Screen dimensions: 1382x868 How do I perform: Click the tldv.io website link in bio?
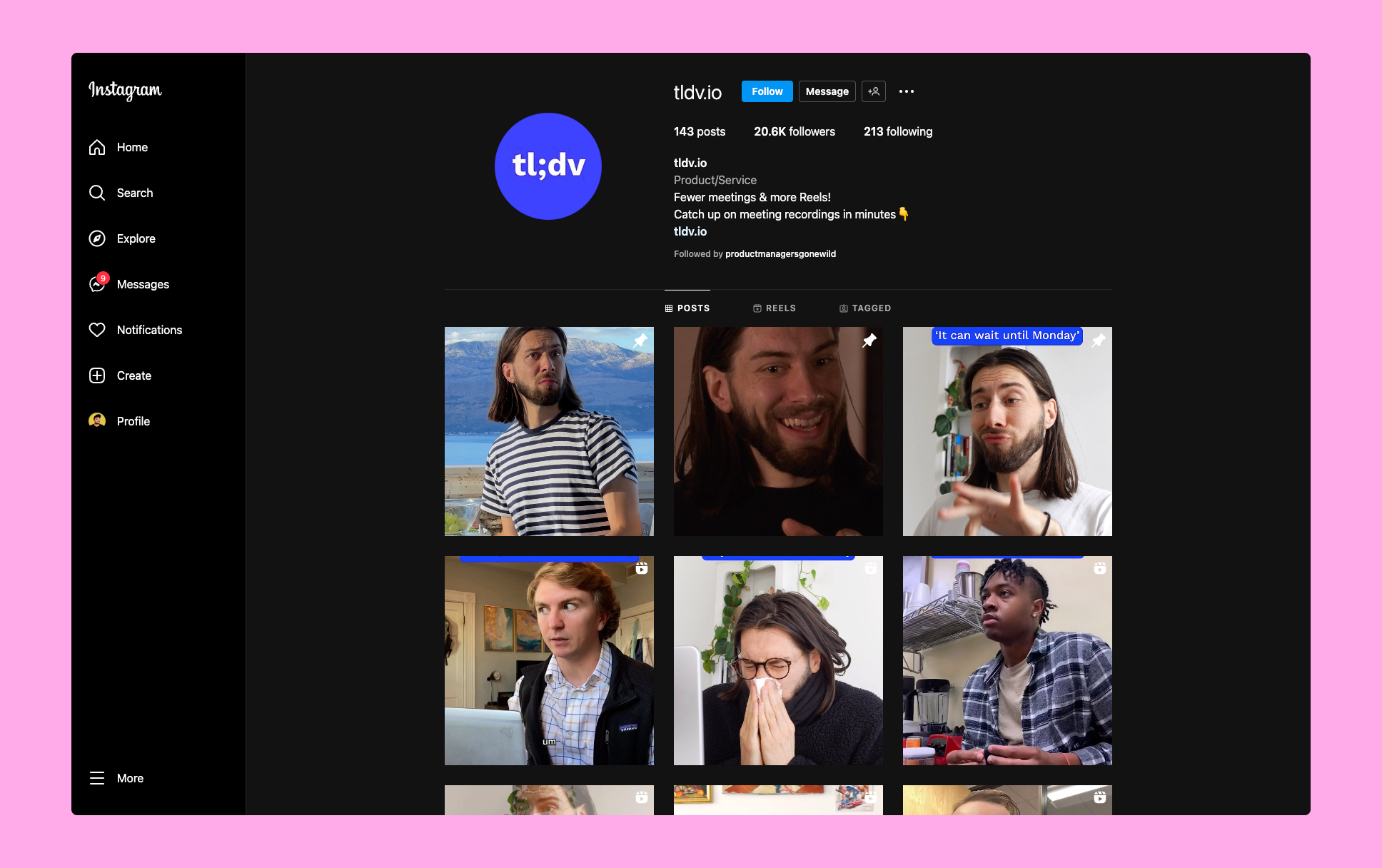(690, 230)
